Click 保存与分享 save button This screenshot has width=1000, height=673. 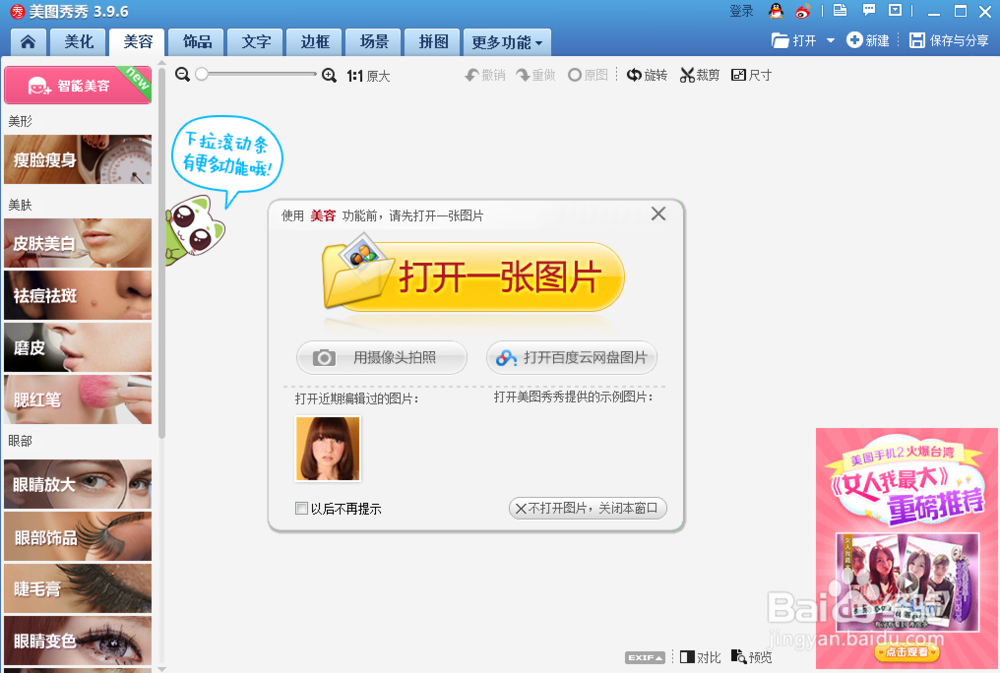point(949,41)
